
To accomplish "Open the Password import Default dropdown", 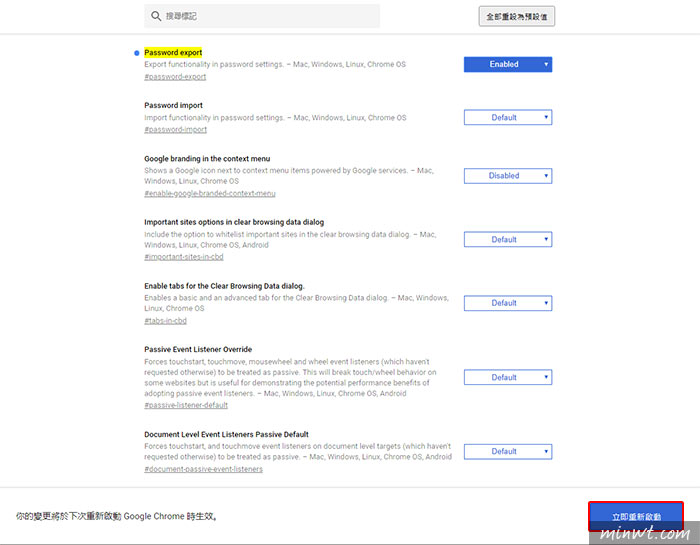I will (x=508, y=117).
